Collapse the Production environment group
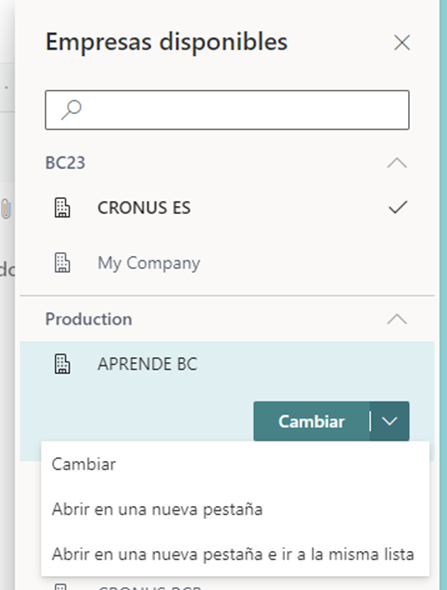This screenshot has height=590, width=447. click(x=397, y=319)
